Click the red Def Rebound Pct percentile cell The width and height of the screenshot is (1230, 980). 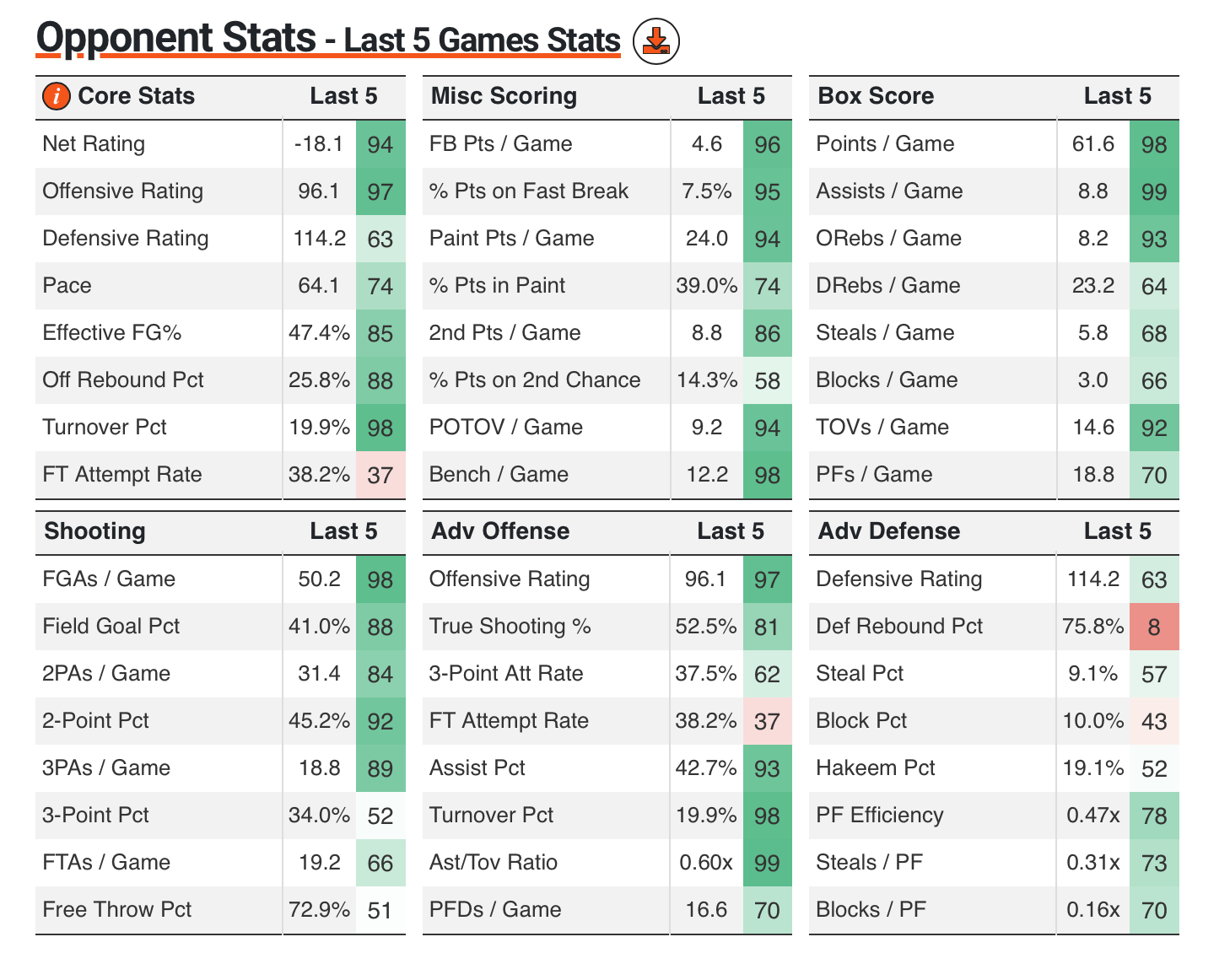tap(1153, 627)
